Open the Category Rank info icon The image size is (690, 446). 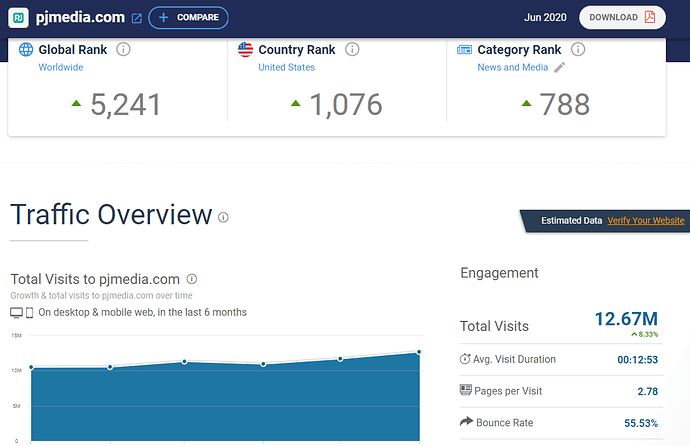[578, 49]
